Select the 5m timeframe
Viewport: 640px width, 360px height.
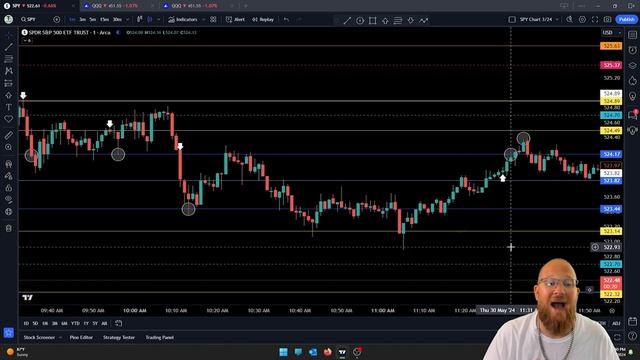(93, 19)
